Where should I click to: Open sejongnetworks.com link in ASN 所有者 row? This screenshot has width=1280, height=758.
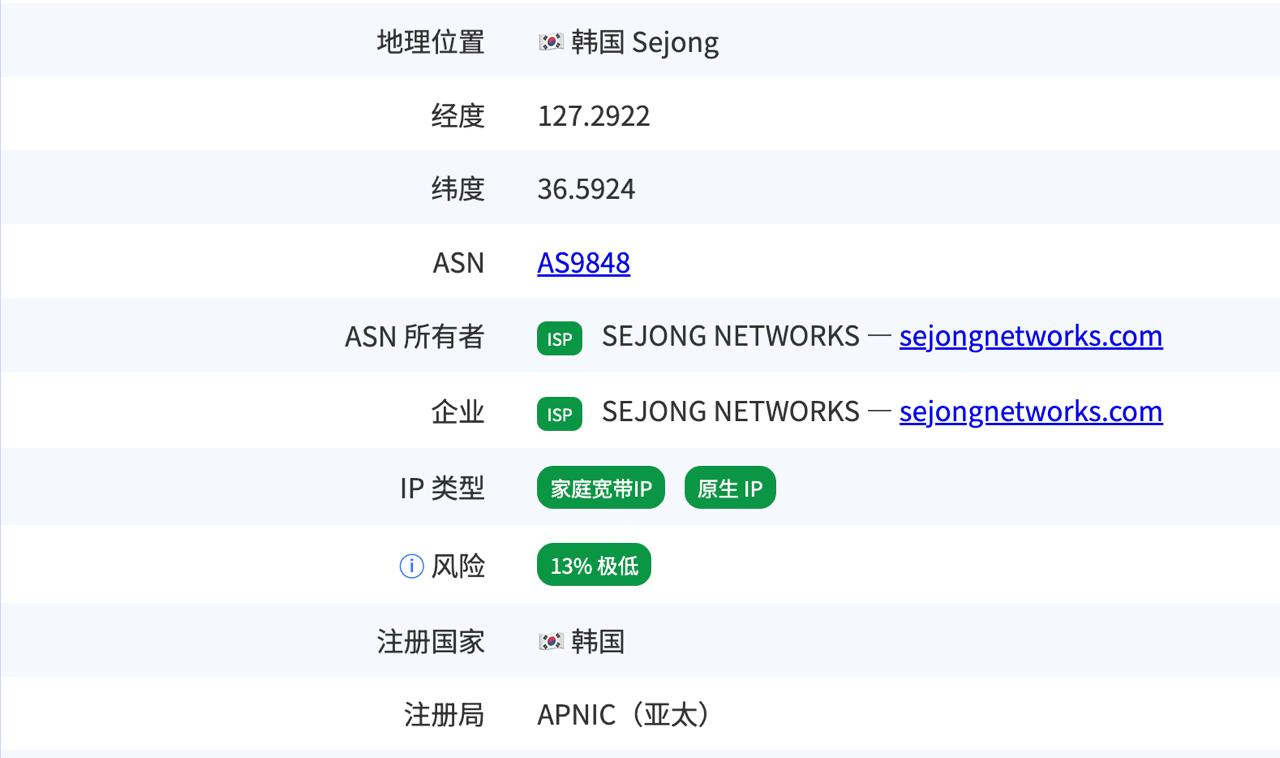(x=1031, y=336)
